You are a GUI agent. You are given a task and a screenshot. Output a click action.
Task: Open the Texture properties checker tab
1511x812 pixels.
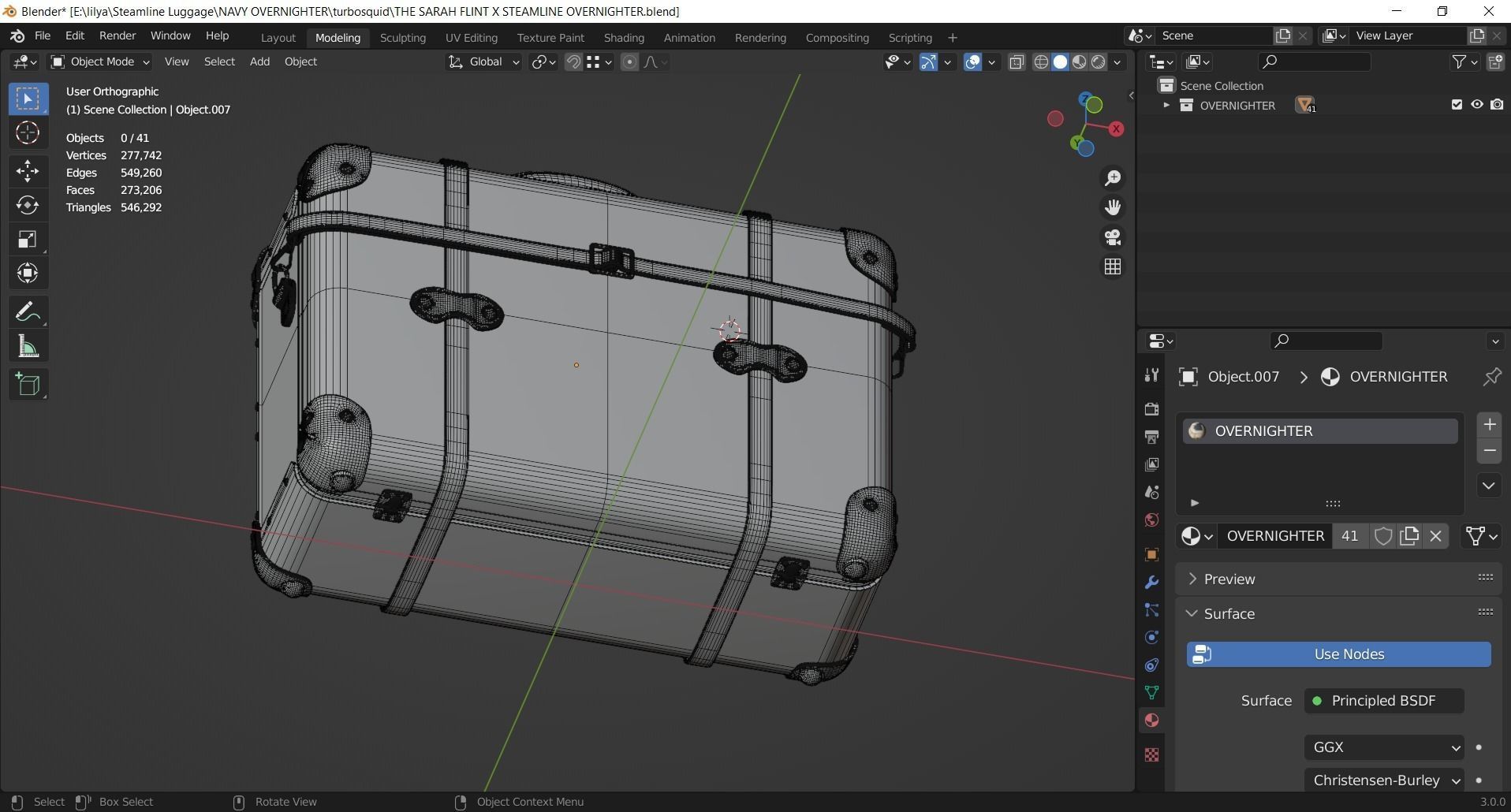tap(1151, 754)
